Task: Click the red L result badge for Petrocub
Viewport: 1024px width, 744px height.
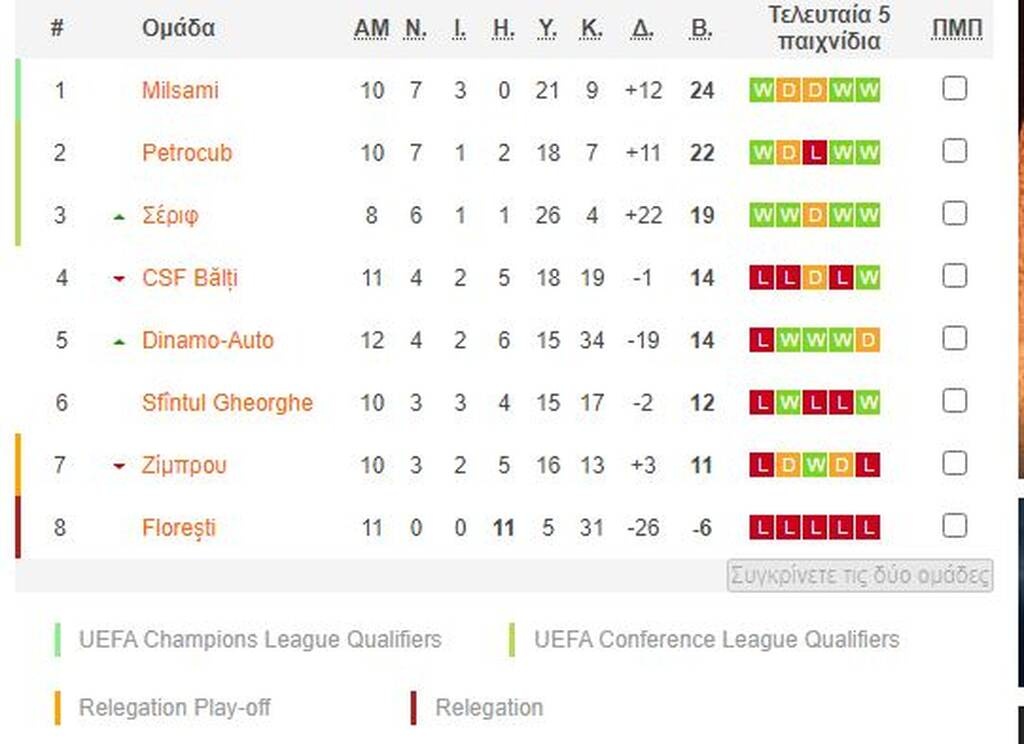Action: point(815,153)
